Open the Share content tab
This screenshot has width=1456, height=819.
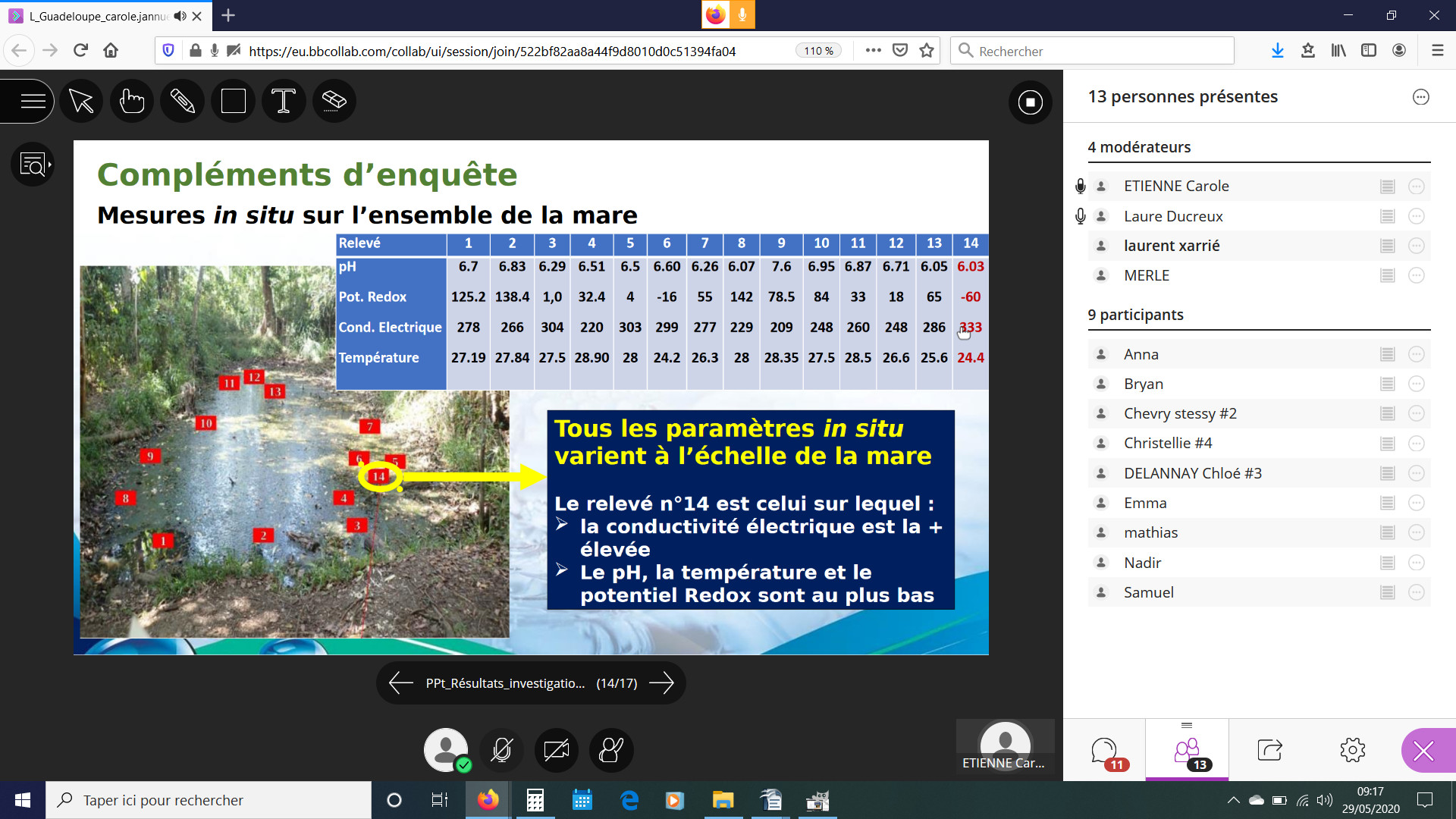coord(1269,751)
